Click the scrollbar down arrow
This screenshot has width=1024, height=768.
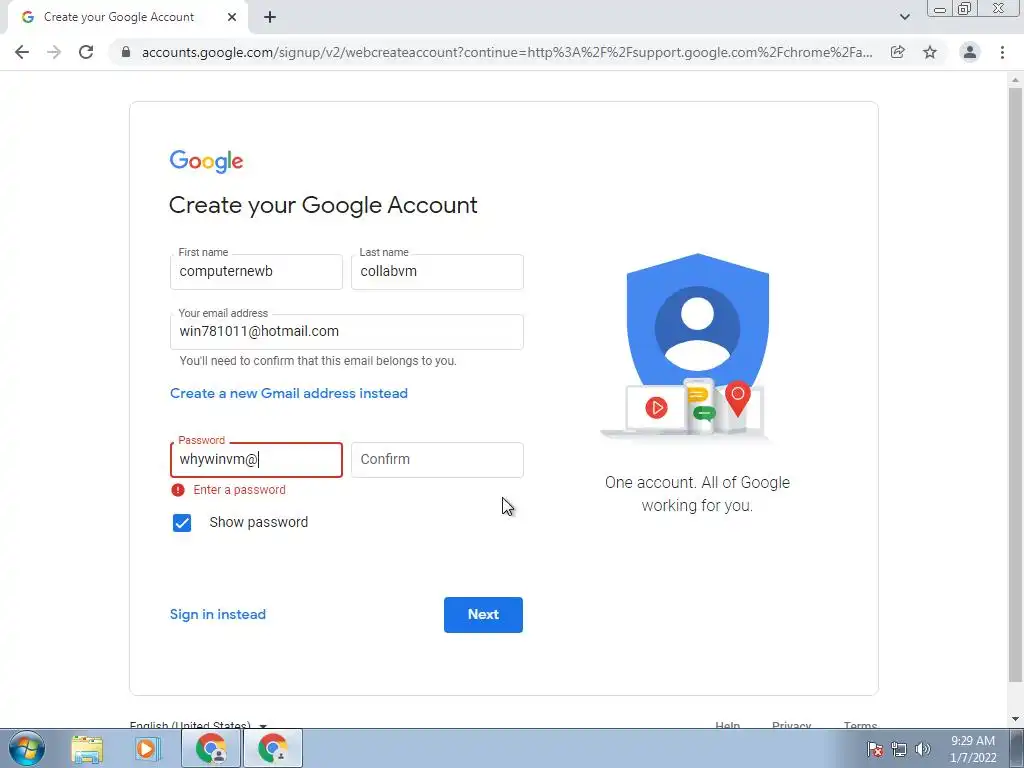1015,720
